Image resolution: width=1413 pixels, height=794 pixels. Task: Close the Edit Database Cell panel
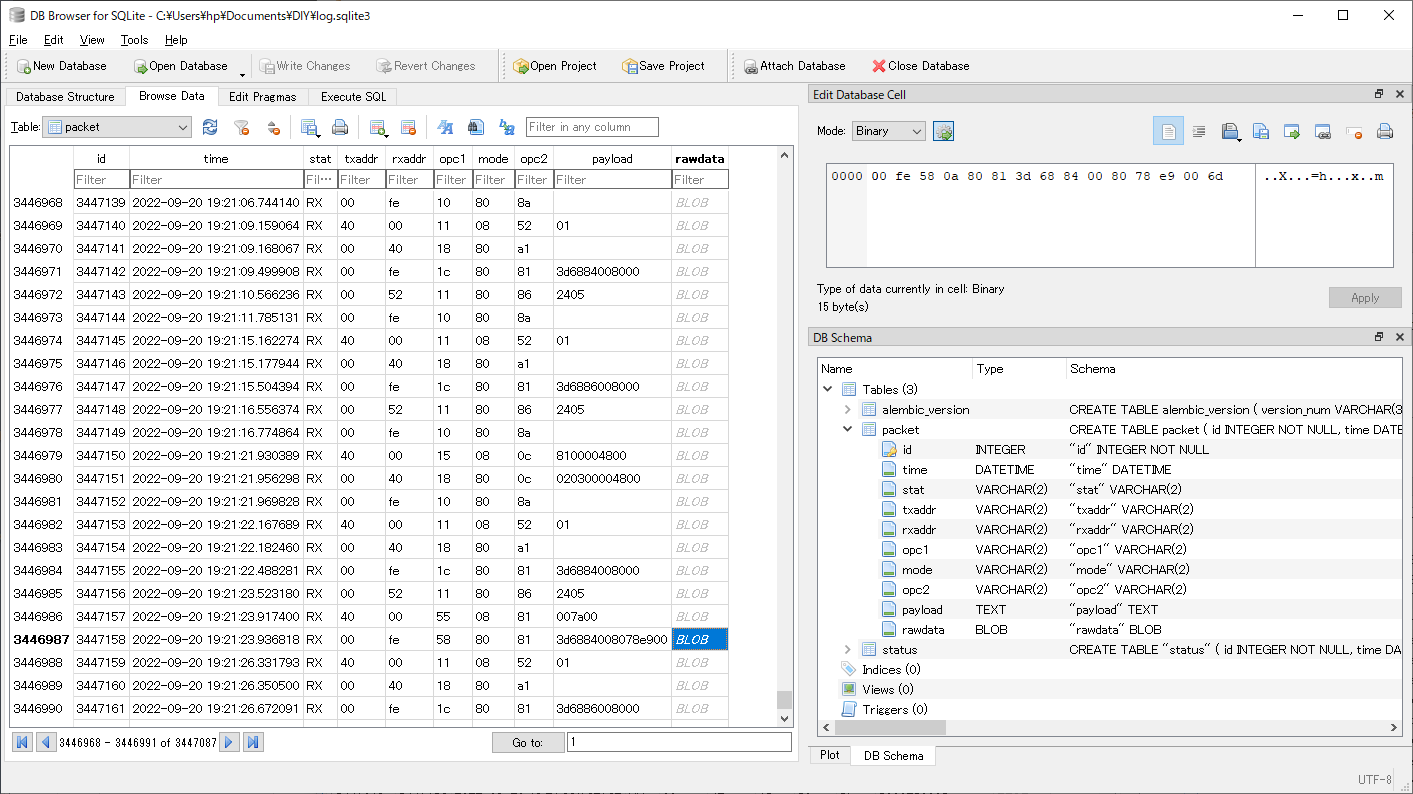tap(1399, 94)
